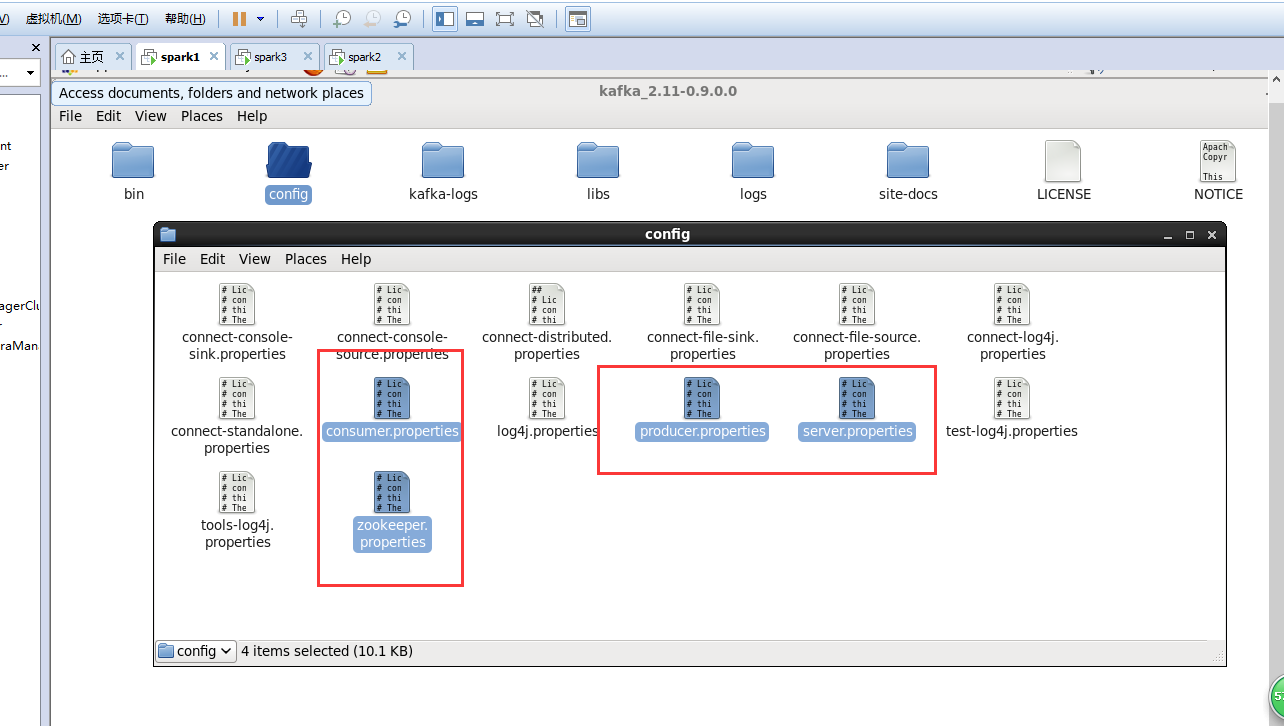Click the config window title bar folder icon
This screenshot has height=726, width=1284.
[x=168, y=235]
